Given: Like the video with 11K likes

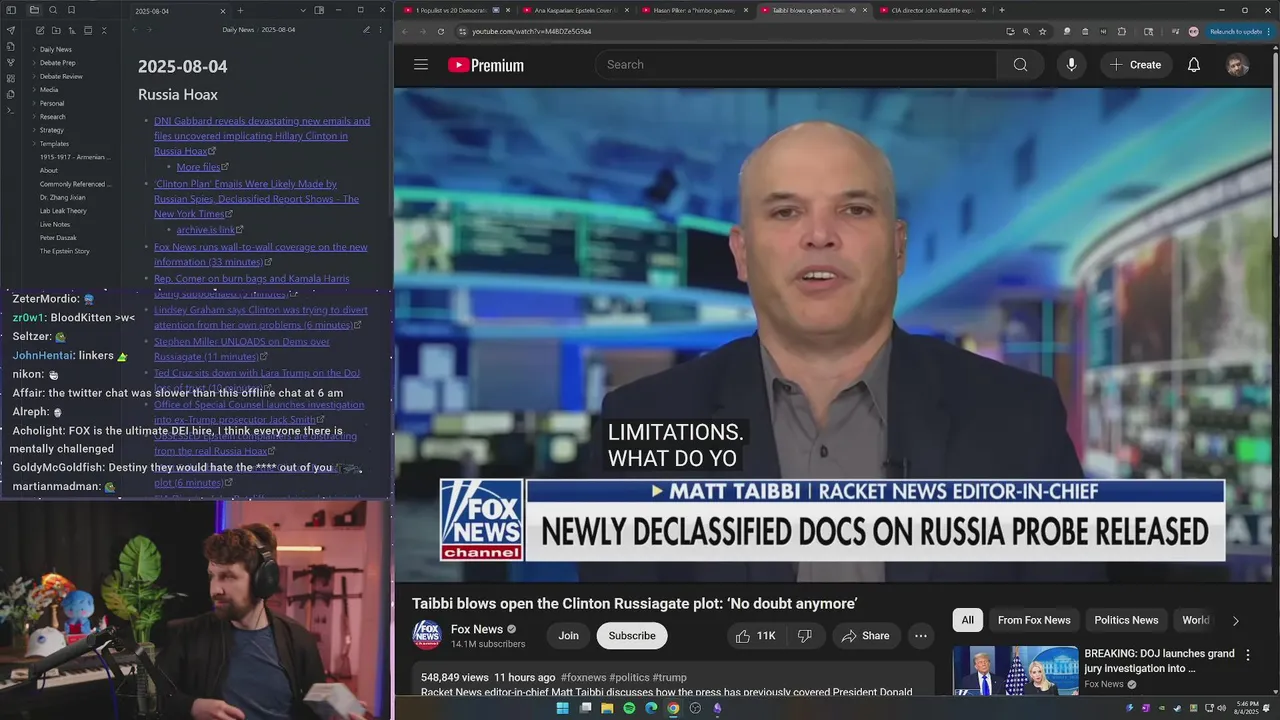Looking at the screenshot, I should (x=755, y=636).
